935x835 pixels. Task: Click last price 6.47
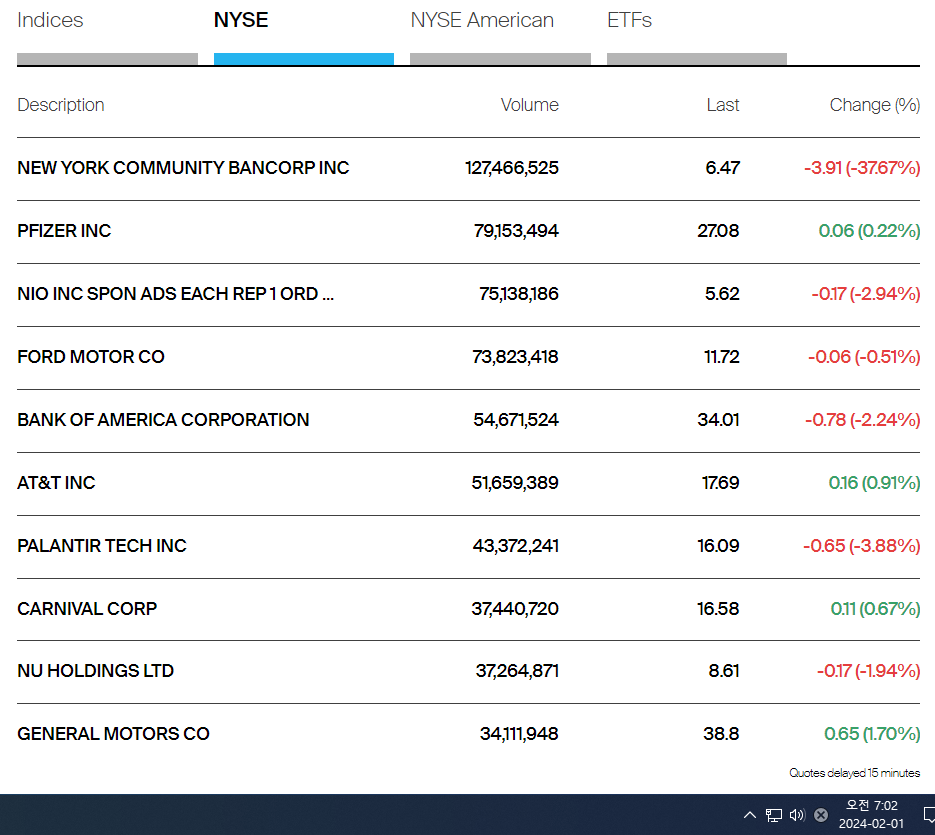(722, 168)
